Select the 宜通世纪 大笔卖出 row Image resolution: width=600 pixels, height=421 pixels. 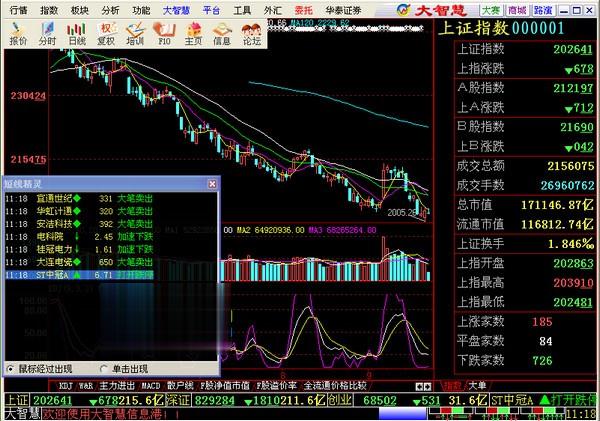[x=79, y=198]
